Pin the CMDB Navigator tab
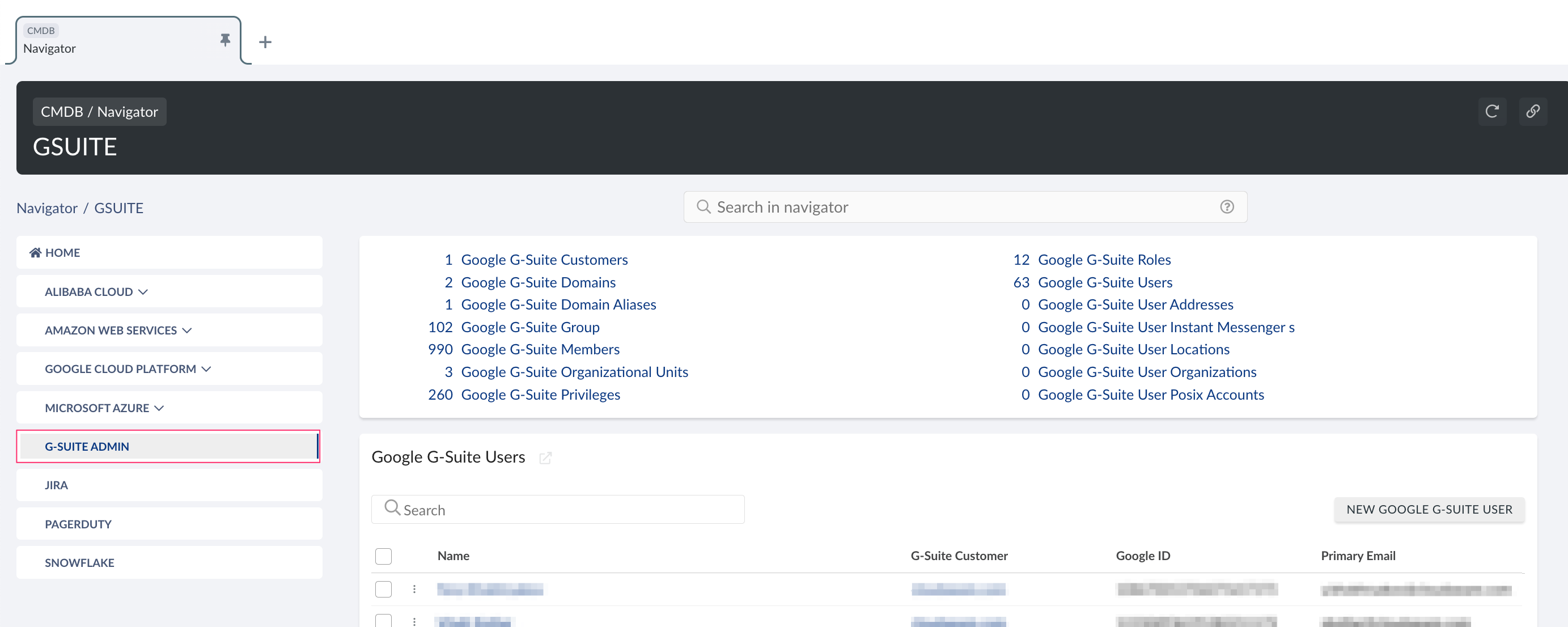 [225, 40]
